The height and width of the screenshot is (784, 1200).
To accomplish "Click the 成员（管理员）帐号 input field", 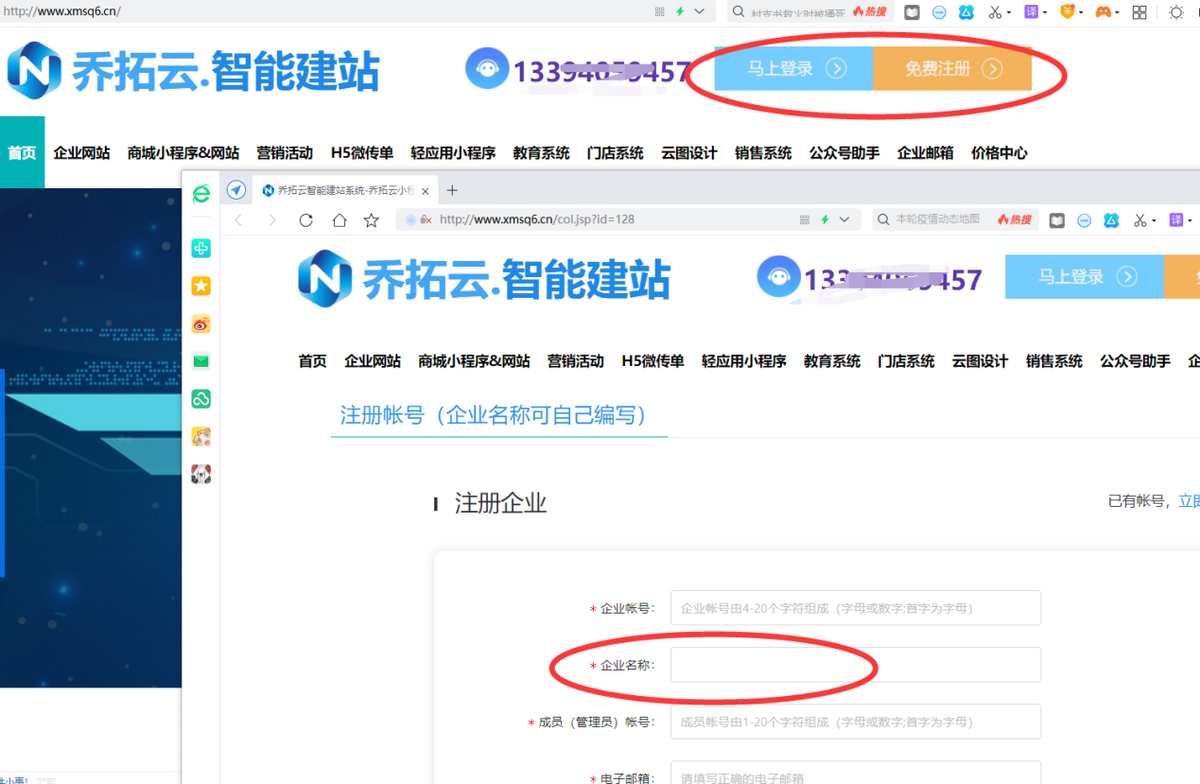I will coord(855,721).
